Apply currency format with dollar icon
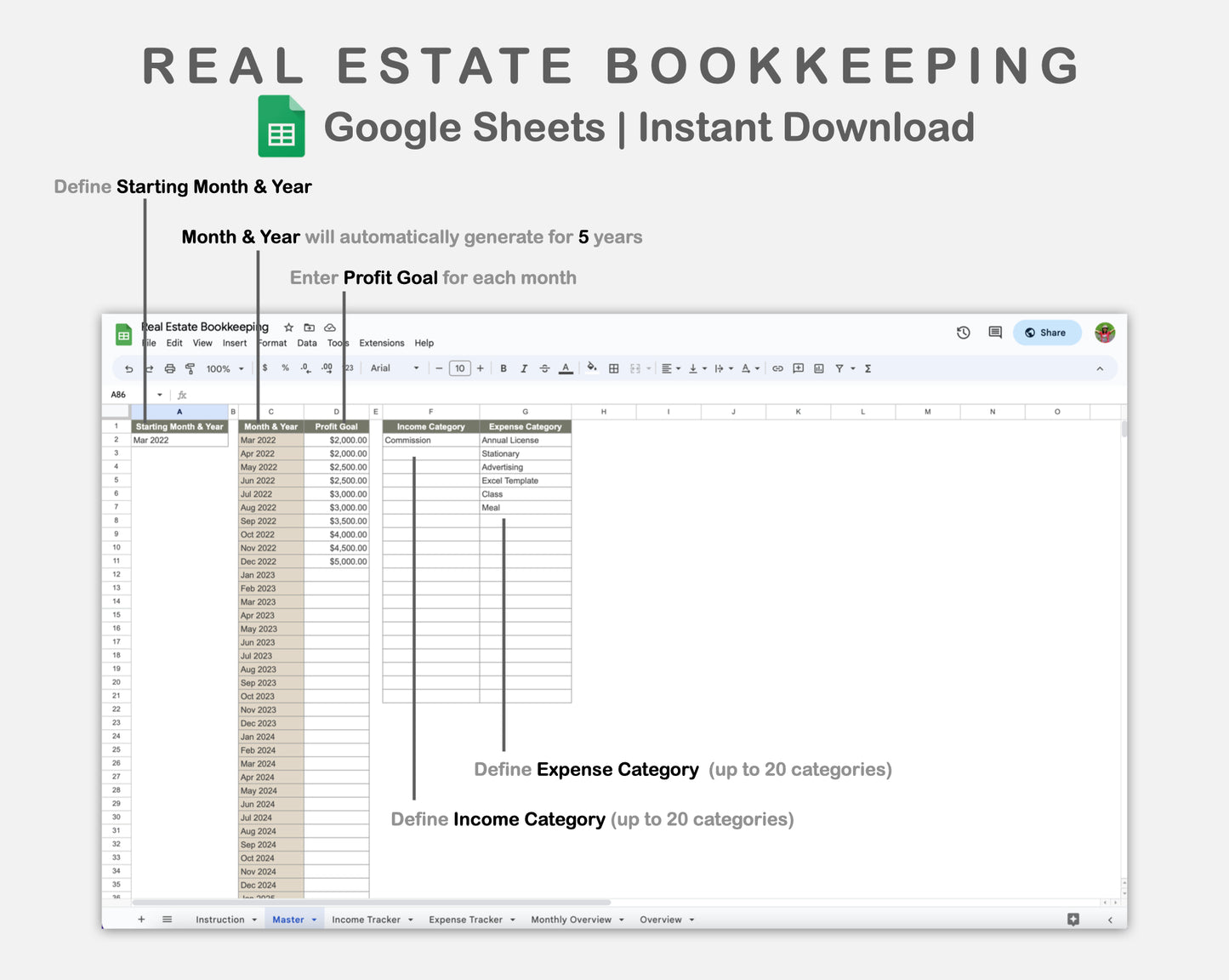 point(265,367)
